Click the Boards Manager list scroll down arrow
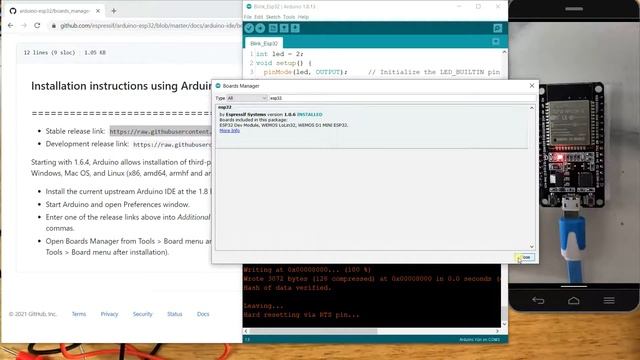This screenshot has width=640, height=360. click(x=531, y=247)
